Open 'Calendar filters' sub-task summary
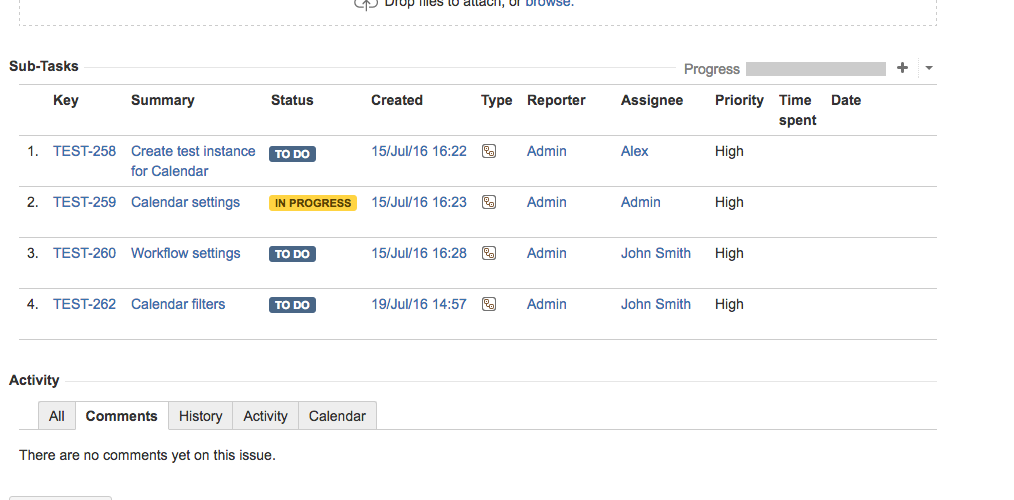Viewport: 1014px width, 500px height. click(x=178, y=305)
